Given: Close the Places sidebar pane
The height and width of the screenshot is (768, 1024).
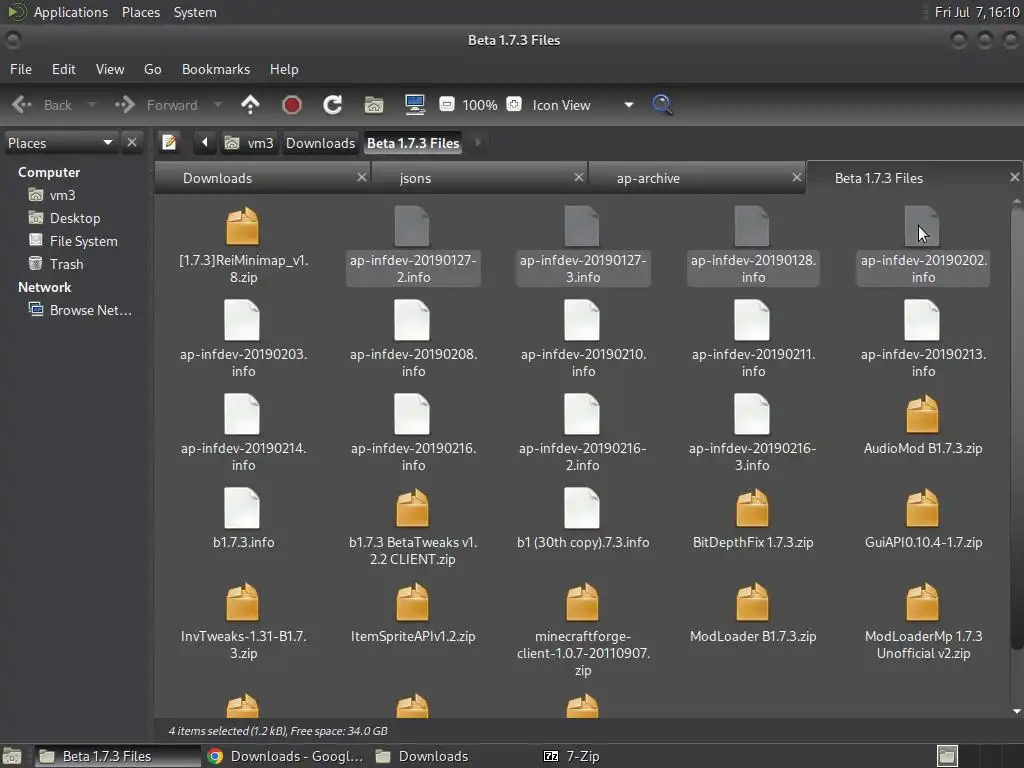Looking at the screenshot, I should 132,142.
